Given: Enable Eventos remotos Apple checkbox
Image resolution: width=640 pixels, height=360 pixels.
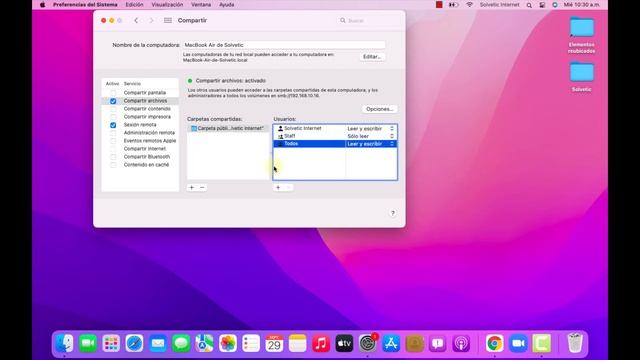Looking at the screenshot, I should coord(113,141).
